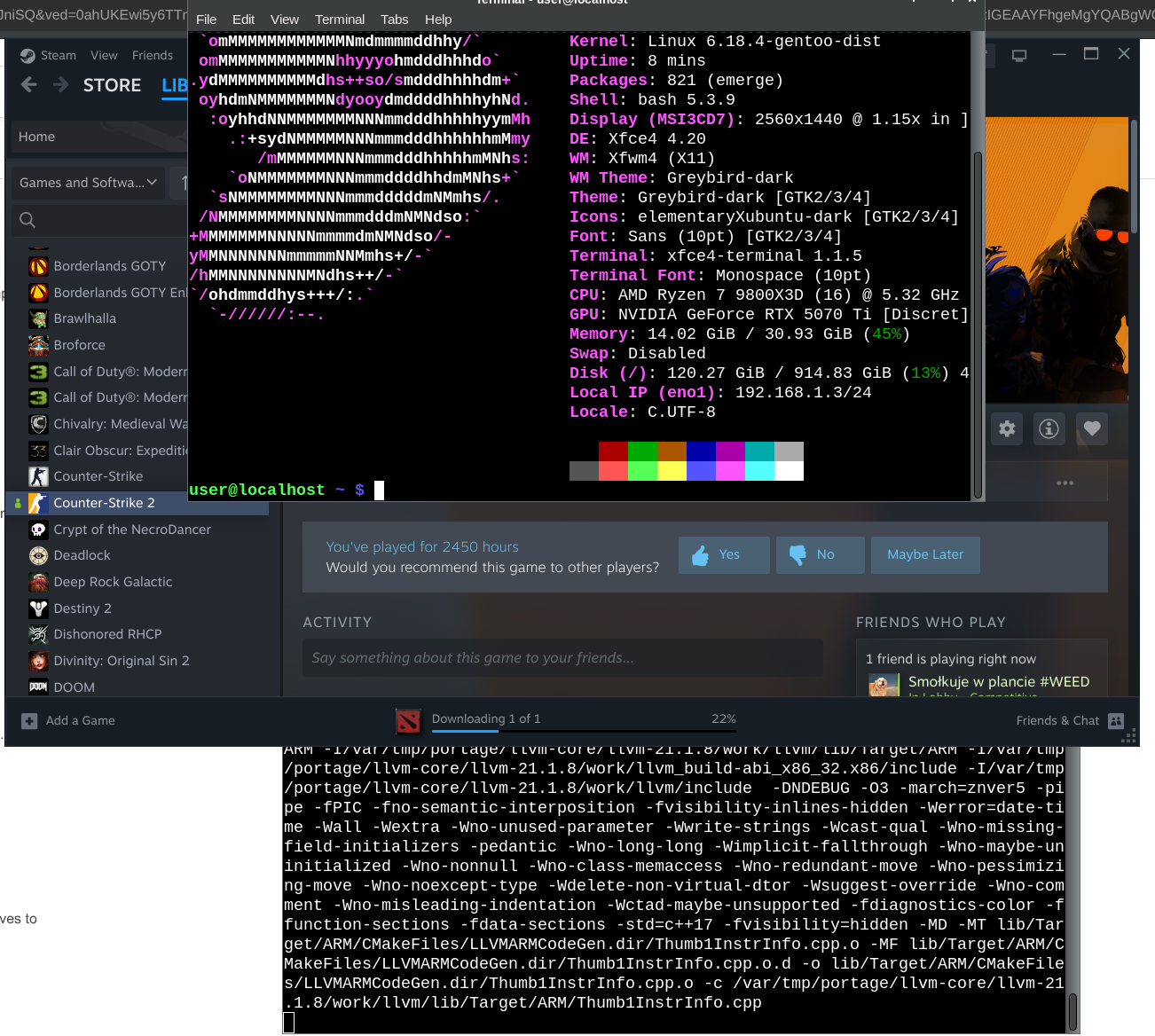Open the Steam View menu
The height and width of the screenshot is (1036, 1155).
(104, 55)
